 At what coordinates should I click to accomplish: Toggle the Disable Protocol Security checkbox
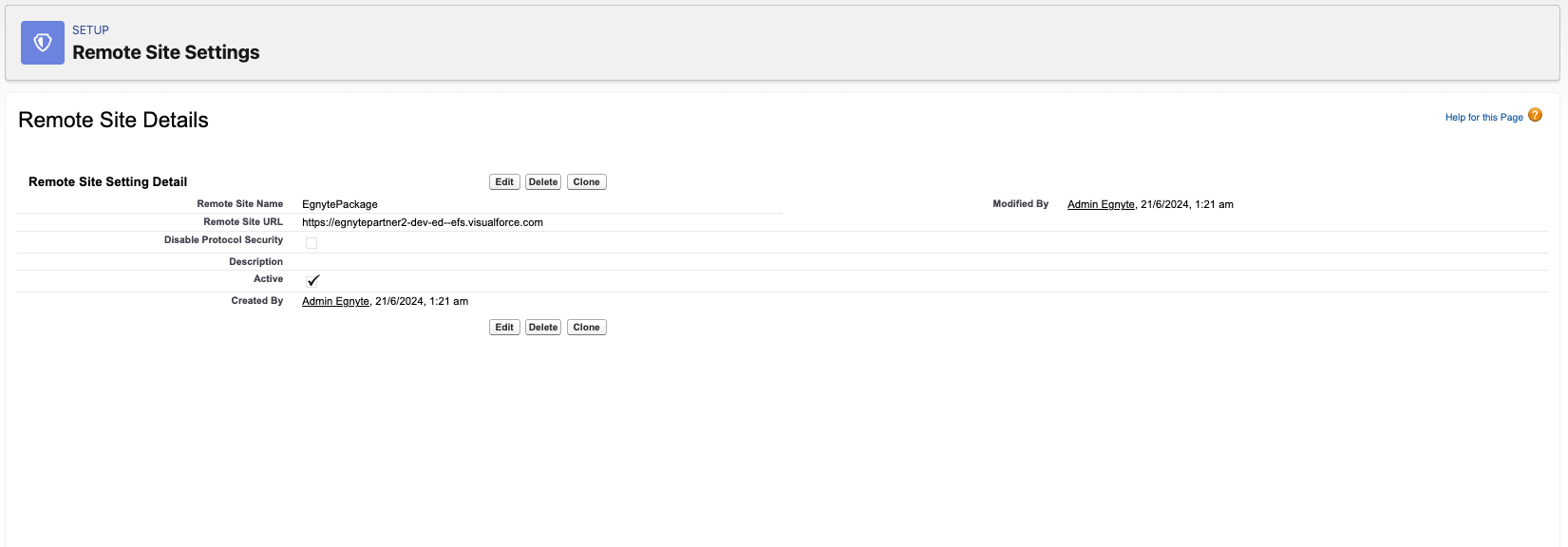pyautogui.click(x=312, y=243)
